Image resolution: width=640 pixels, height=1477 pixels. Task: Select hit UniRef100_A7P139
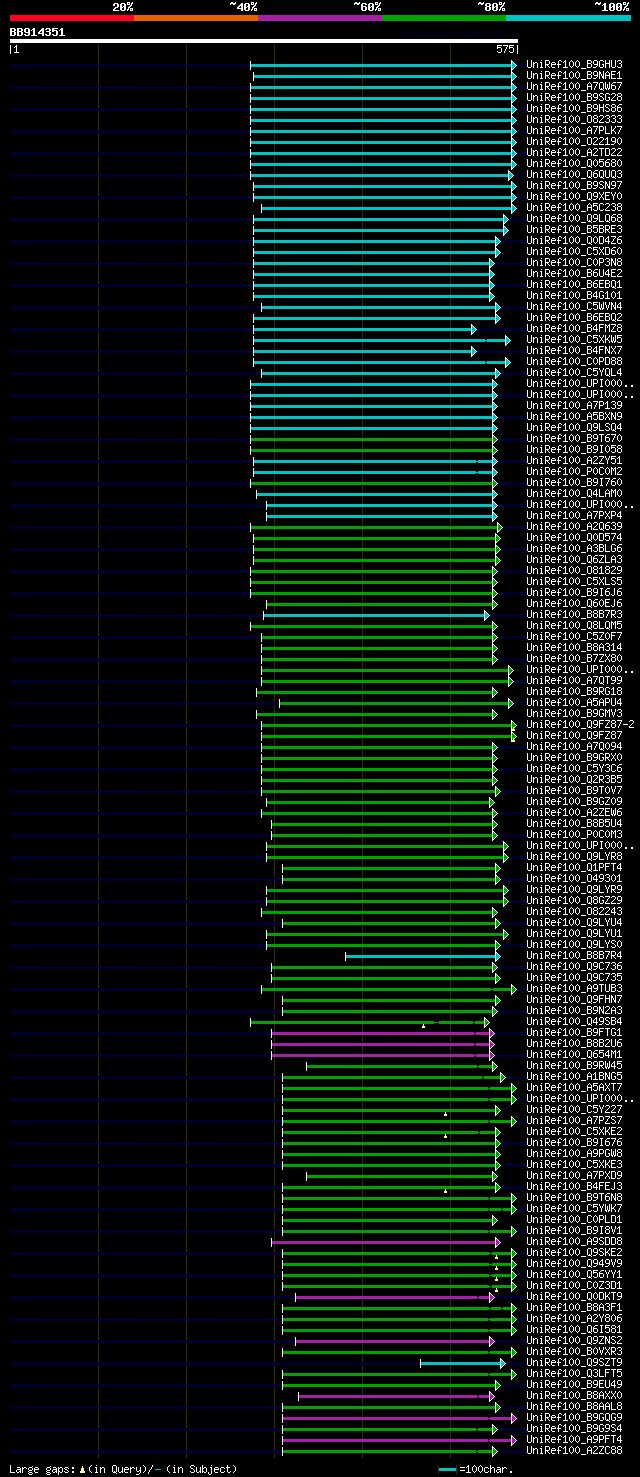(x=574, y=405)
